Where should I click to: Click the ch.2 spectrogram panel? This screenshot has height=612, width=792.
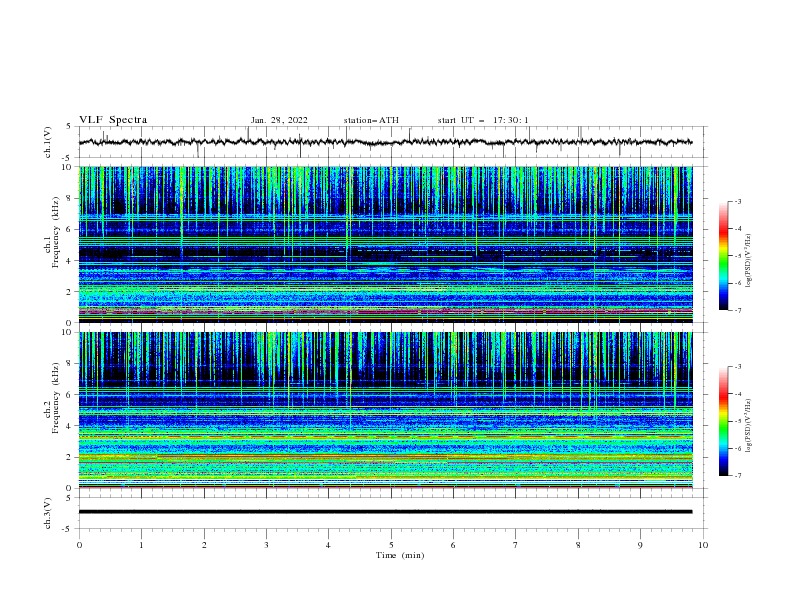(x=385, y=410)
